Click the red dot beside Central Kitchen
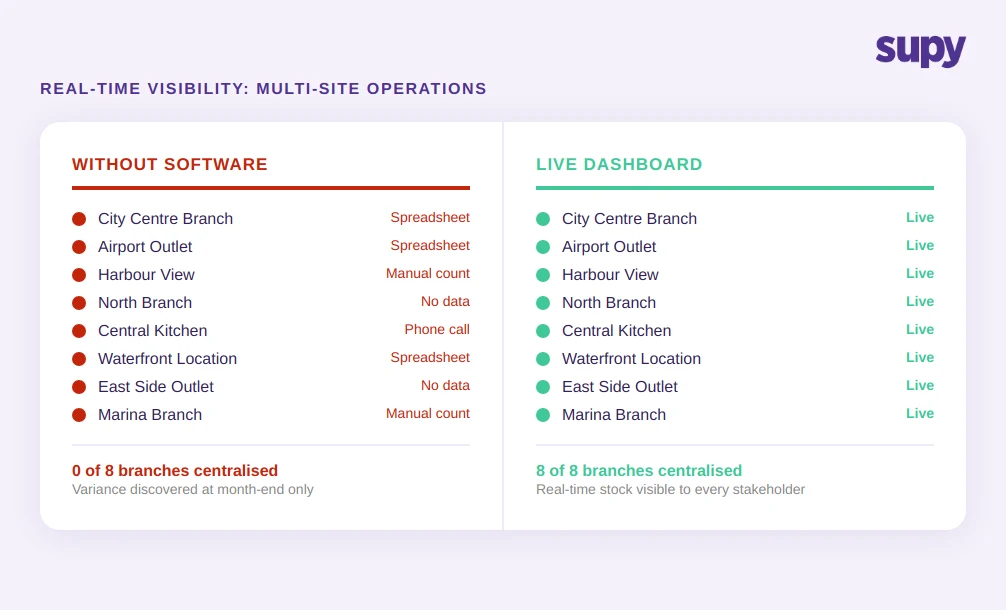The image size is (1006, 610). [x=79, y=331]
